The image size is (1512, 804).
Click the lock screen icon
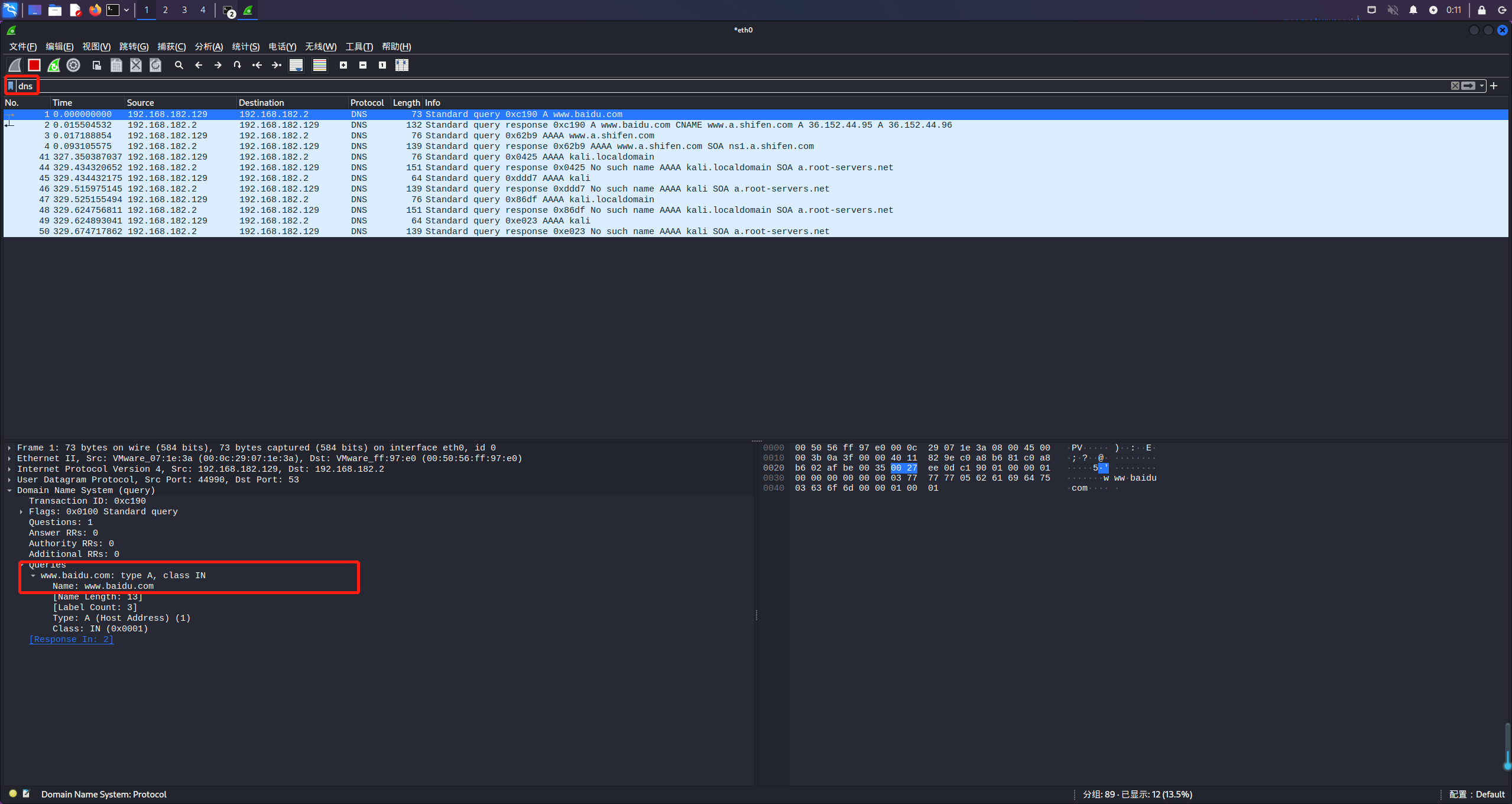1482,10
